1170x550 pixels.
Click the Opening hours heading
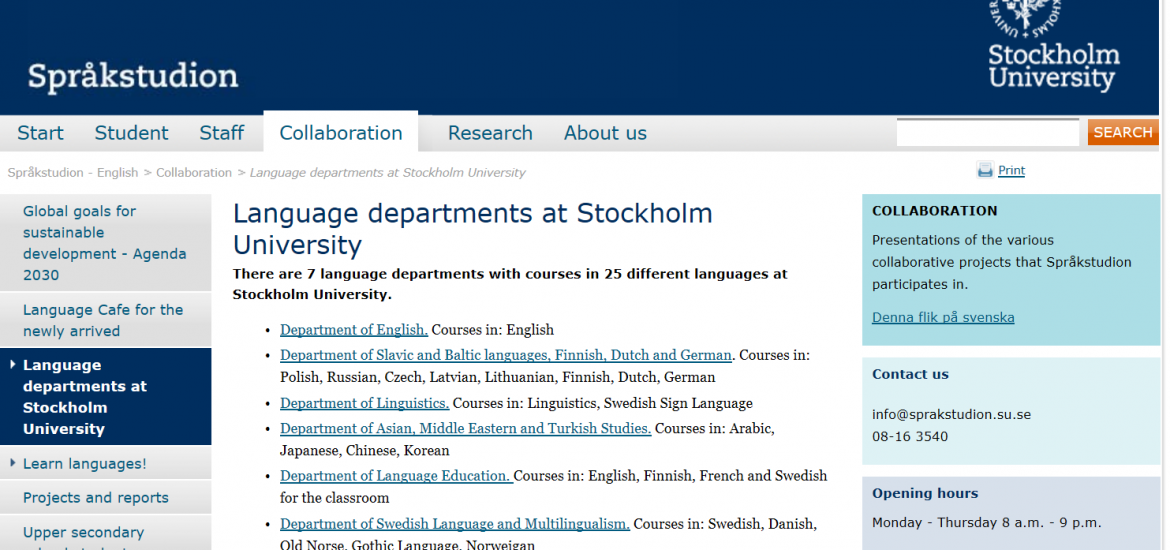(925, 493)
